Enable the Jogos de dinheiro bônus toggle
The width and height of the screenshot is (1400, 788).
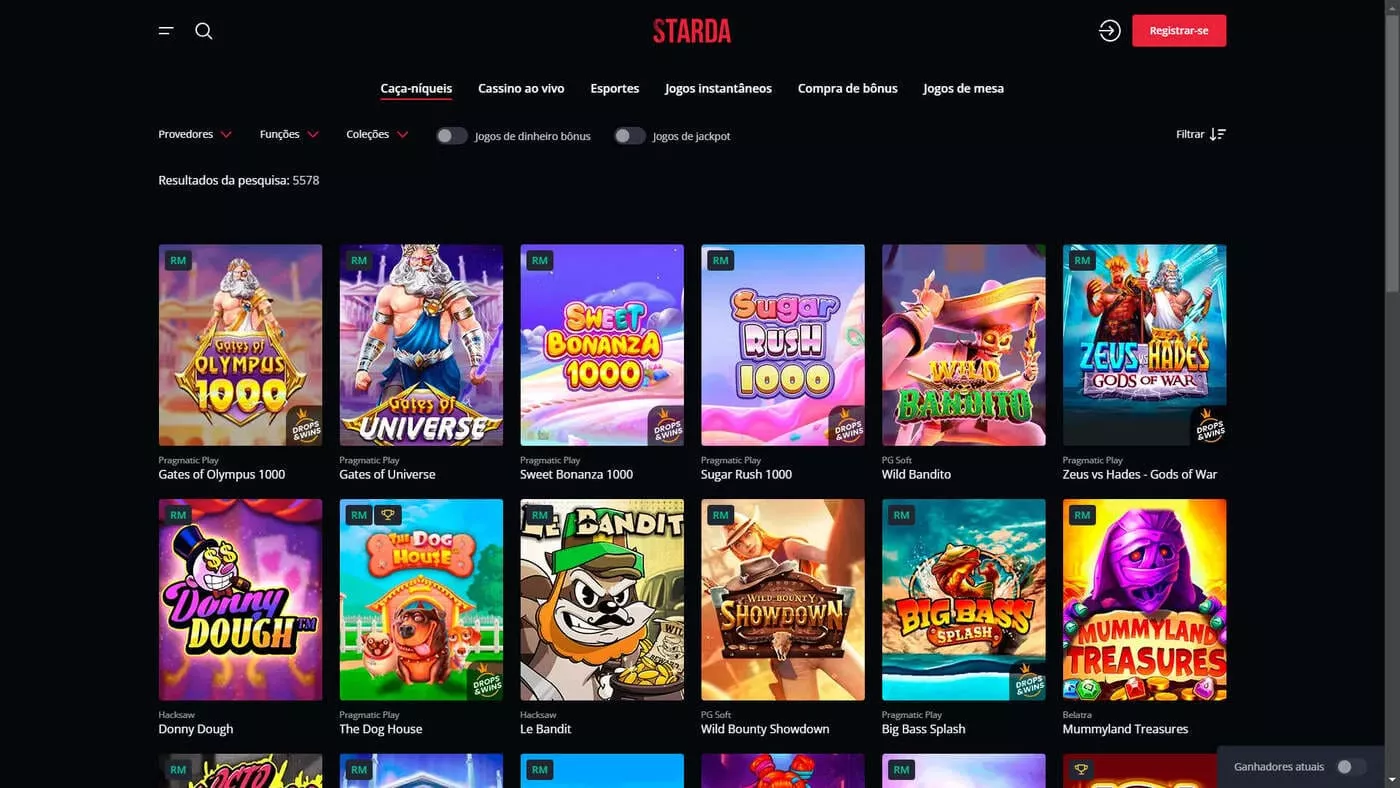tap(452, 136)
